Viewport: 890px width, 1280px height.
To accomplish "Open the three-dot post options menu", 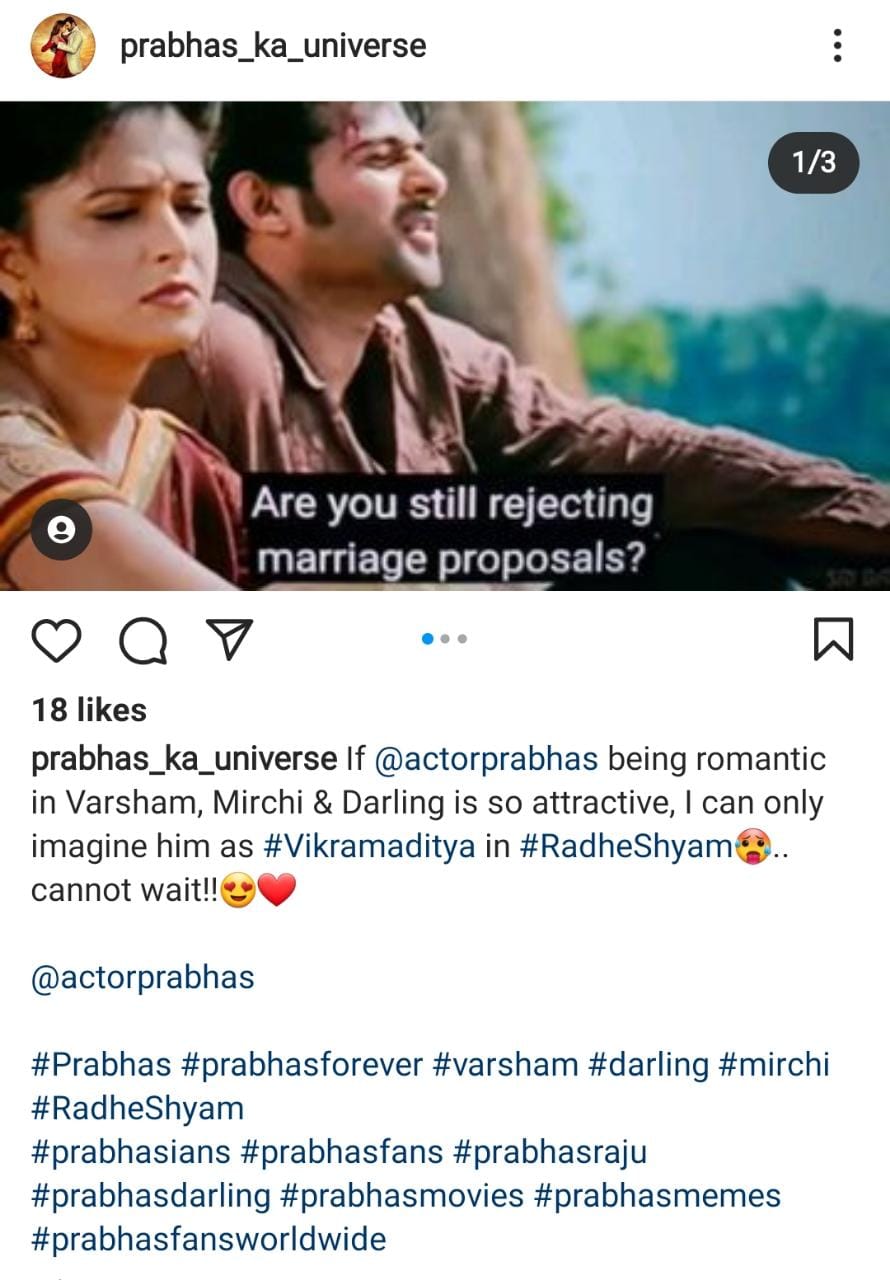I will (837, 46).
